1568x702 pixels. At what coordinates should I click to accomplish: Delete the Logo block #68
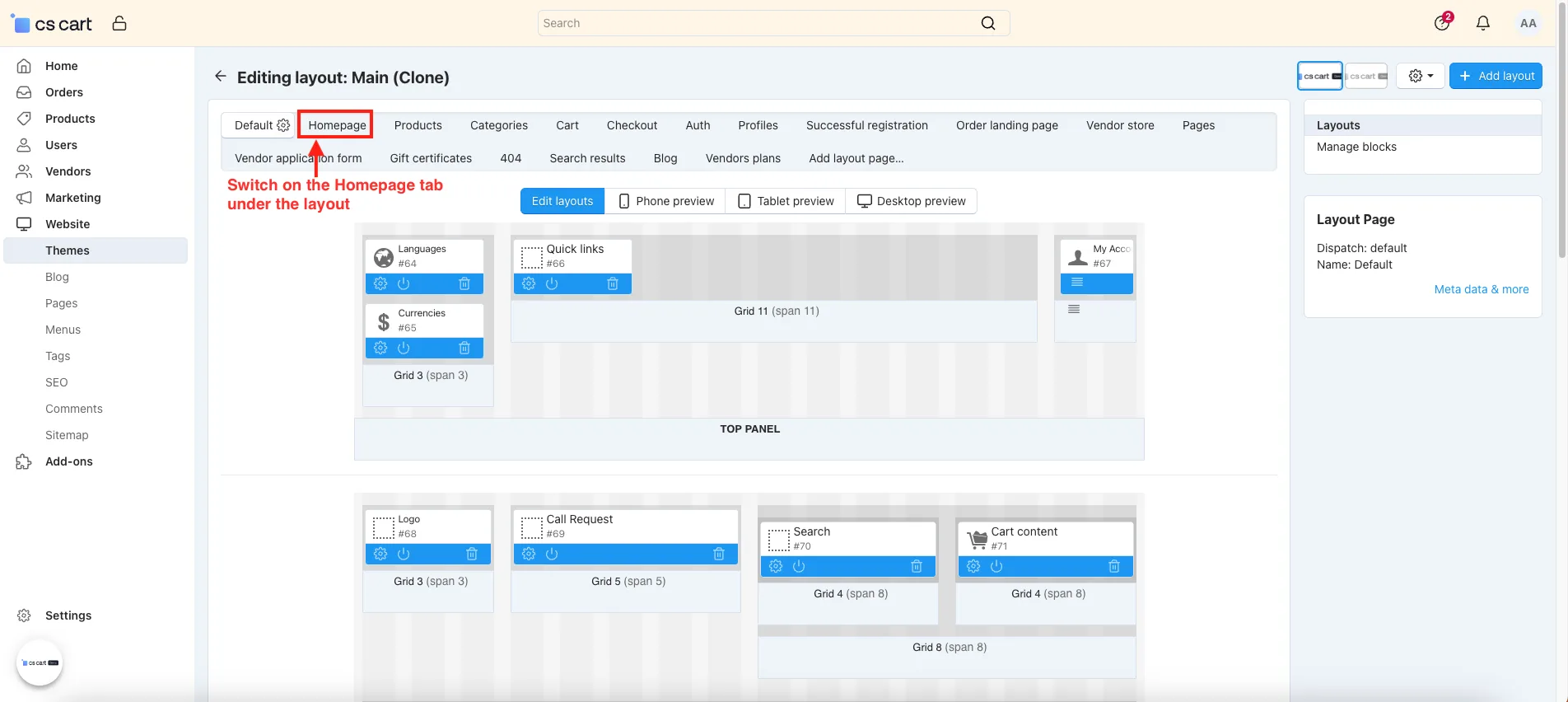point(472,554)
